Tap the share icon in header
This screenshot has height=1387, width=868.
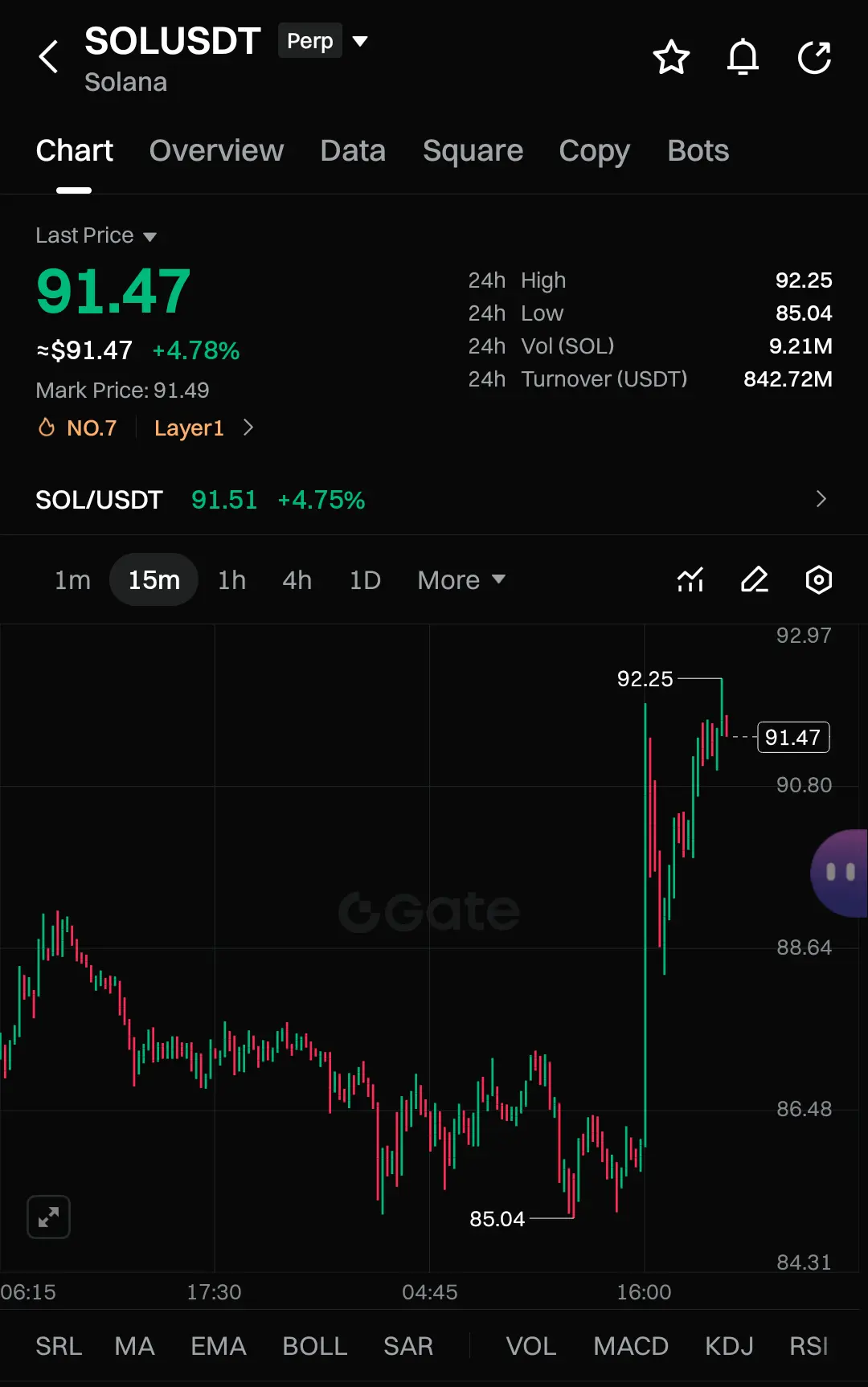click(814, 57)
